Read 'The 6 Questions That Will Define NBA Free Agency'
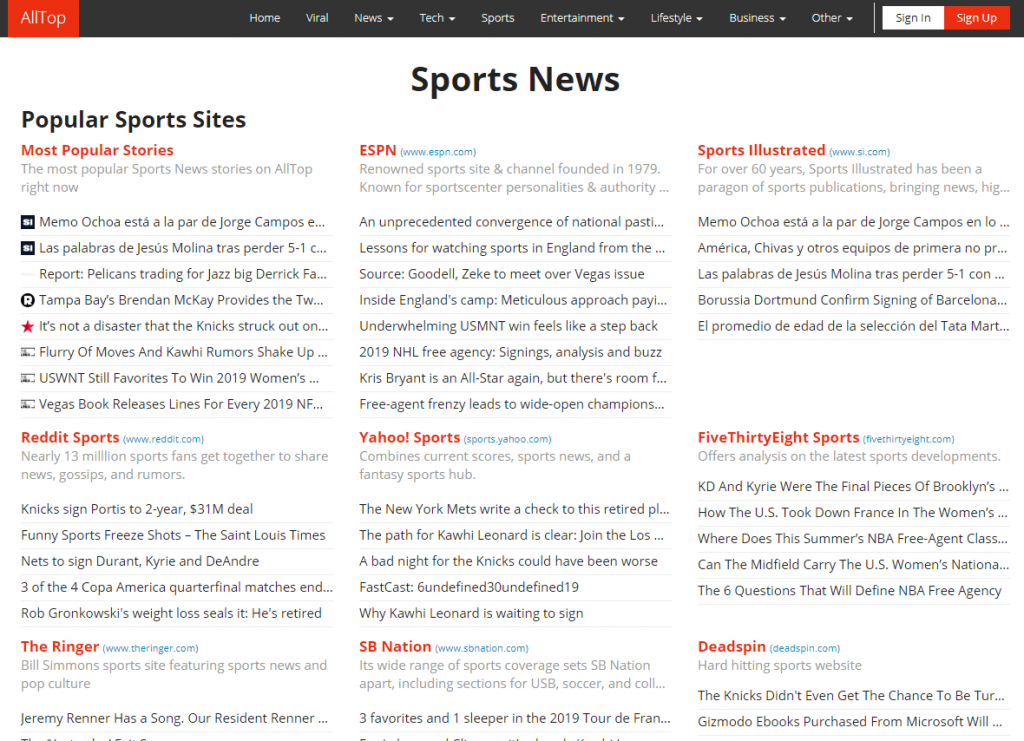Image resolution: width=1024 pixels, height=741 pixels. pos(850,591)
